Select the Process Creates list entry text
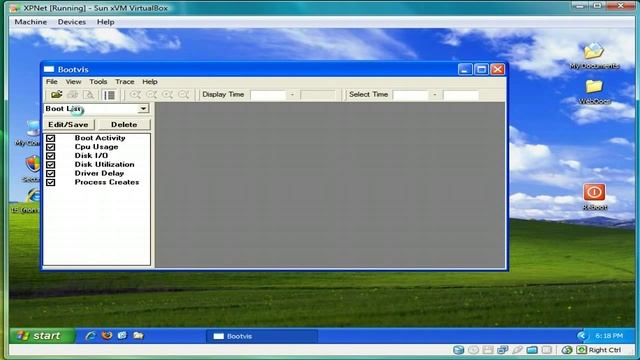The image size is (640, 360). point(107,182)
